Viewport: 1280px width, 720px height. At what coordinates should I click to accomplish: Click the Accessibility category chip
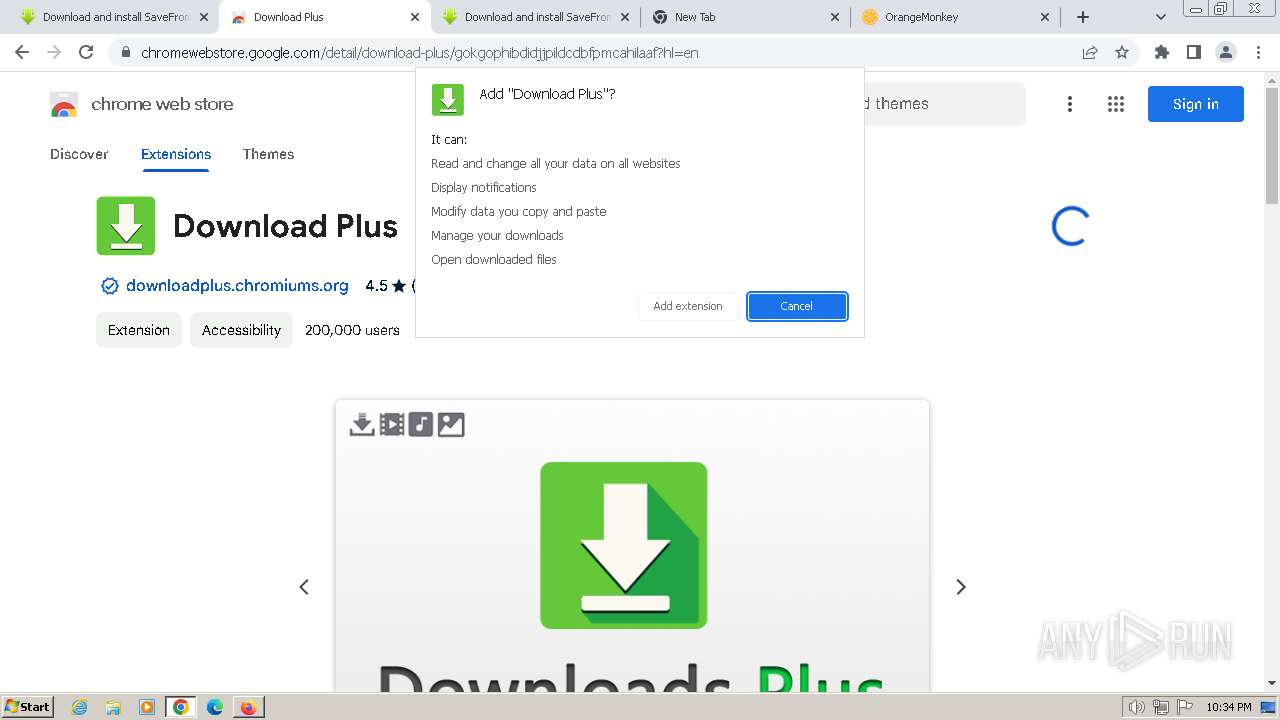click(241, 330)
